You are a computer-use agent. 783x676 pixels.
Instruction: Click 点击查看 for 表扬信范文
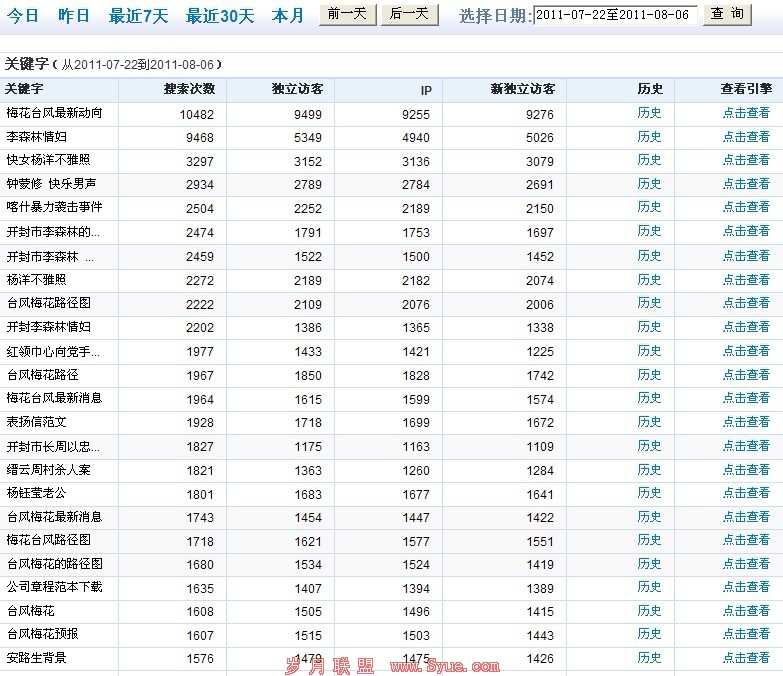[746, 422]
